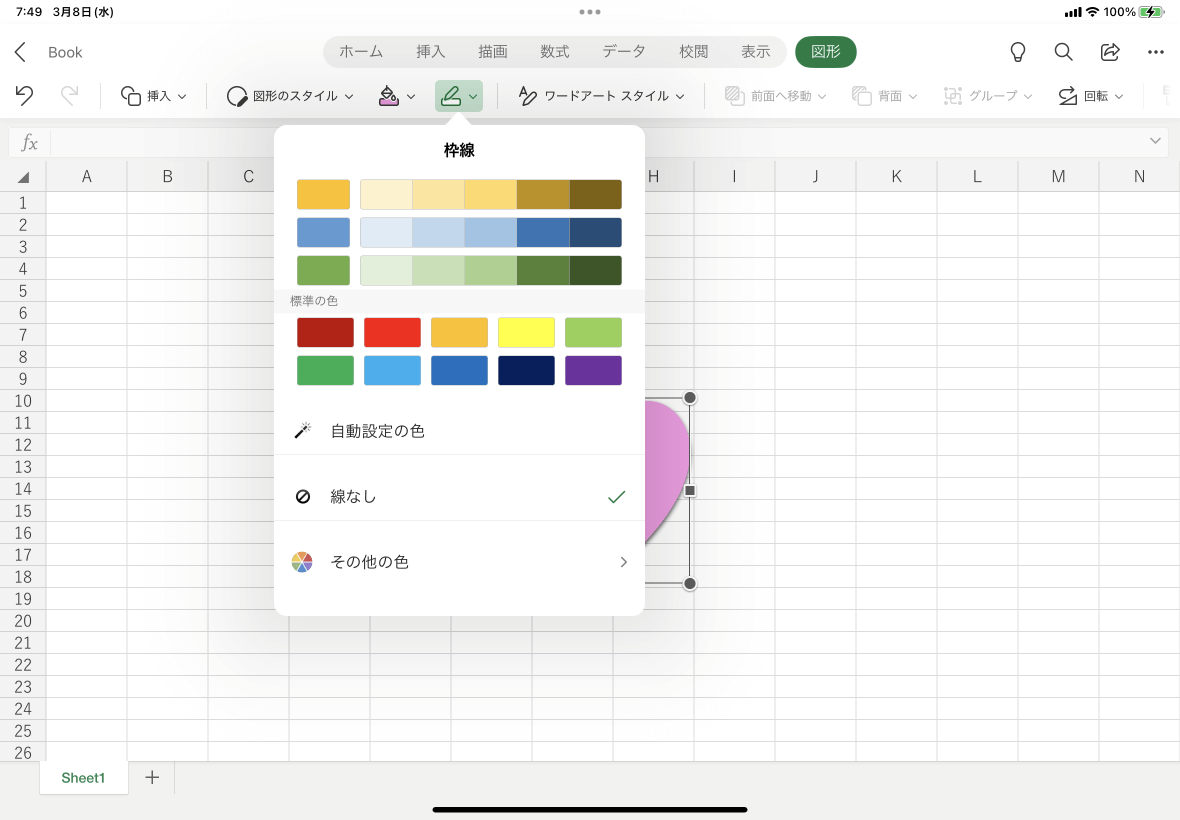This screenshot has height=820, width=1180.
Task: Expand the 回転 dropdown chevron
Action: [x=1119, y=96]
